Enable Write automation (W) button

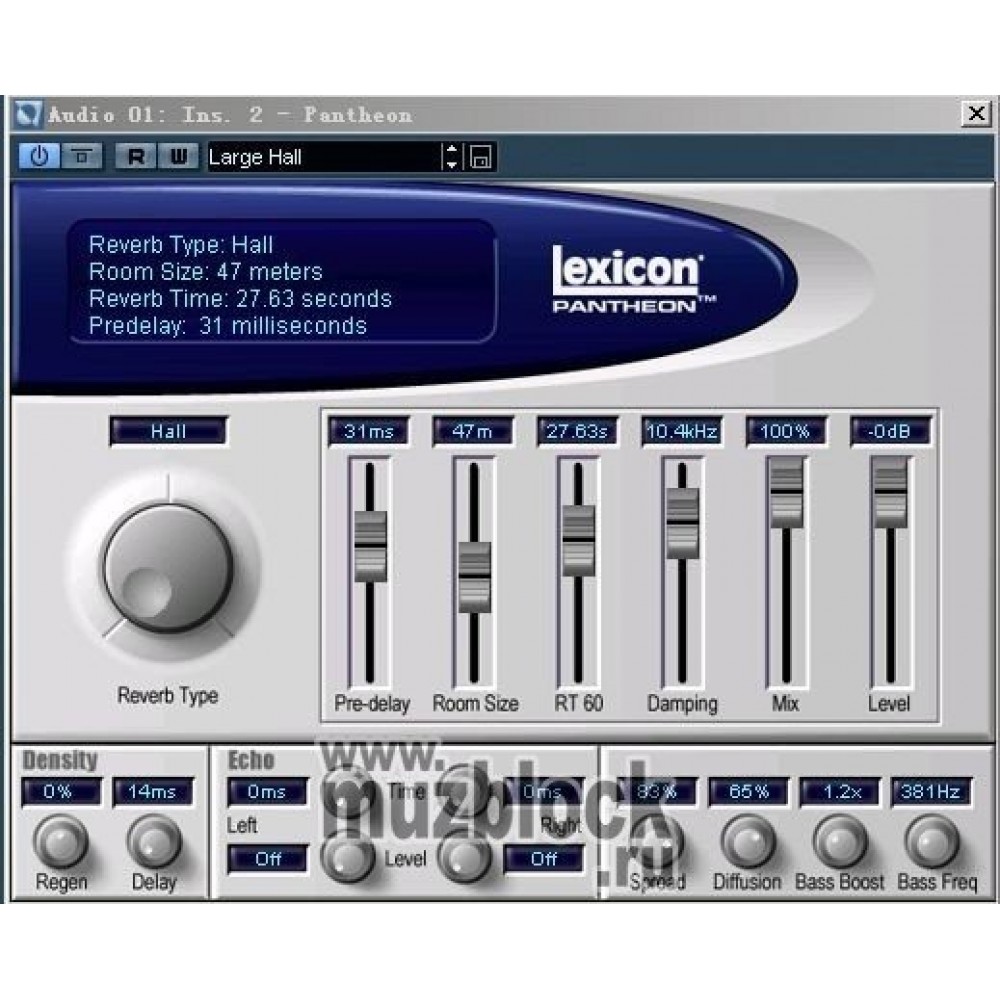click(178, 156)
